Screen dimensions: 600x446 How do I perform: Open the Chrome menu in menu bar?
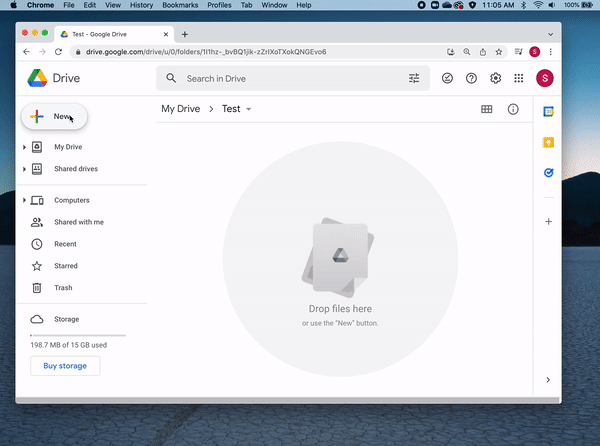click(40, 5)
